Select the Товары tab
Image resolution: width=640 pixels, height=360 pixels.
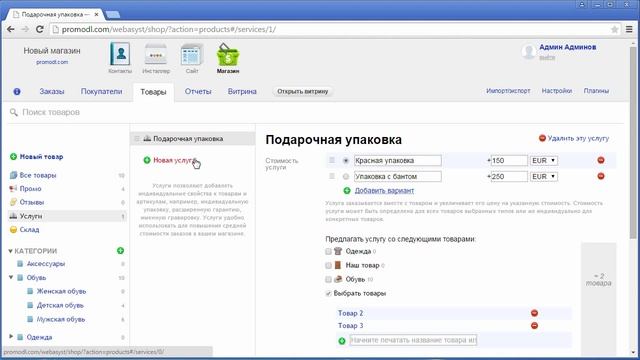pyautogui.click(x=153, y=92)
